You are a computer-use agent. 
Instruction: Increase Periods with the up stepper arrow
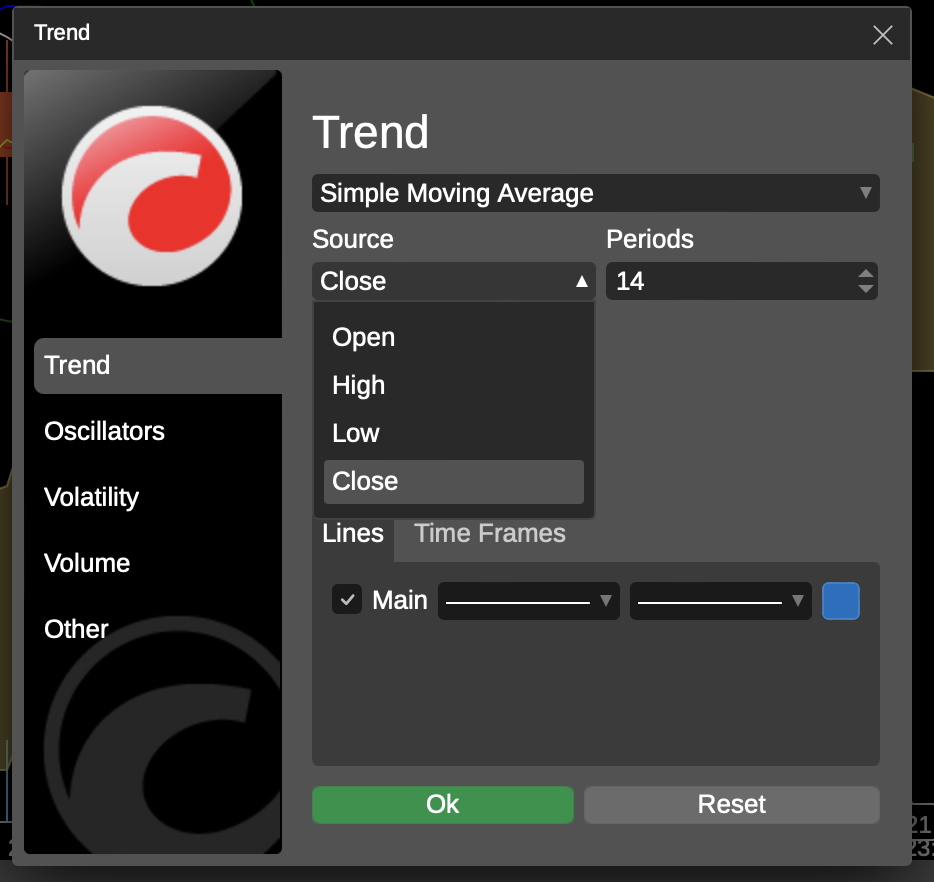tap(865, 273)
